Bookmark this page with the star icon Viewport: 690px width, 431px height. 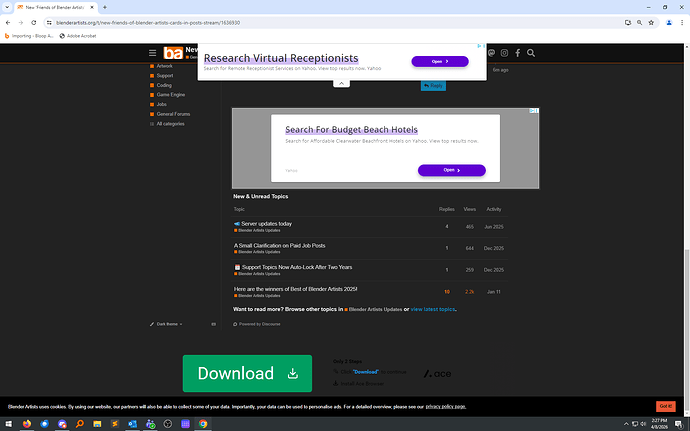[651, 22]
